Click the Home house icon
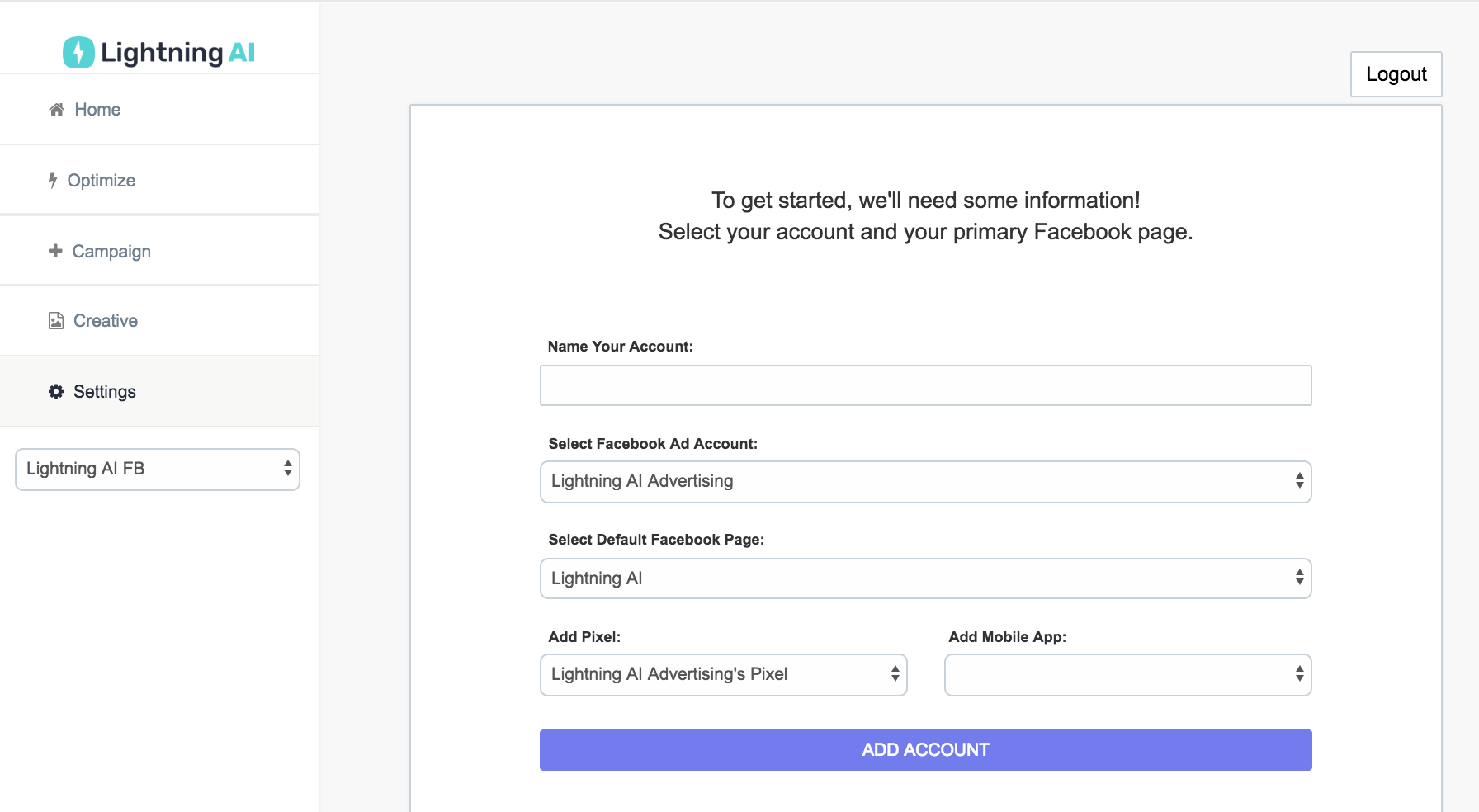Image resolution: width=1479 pixels, height=812 pixels. 56,108
